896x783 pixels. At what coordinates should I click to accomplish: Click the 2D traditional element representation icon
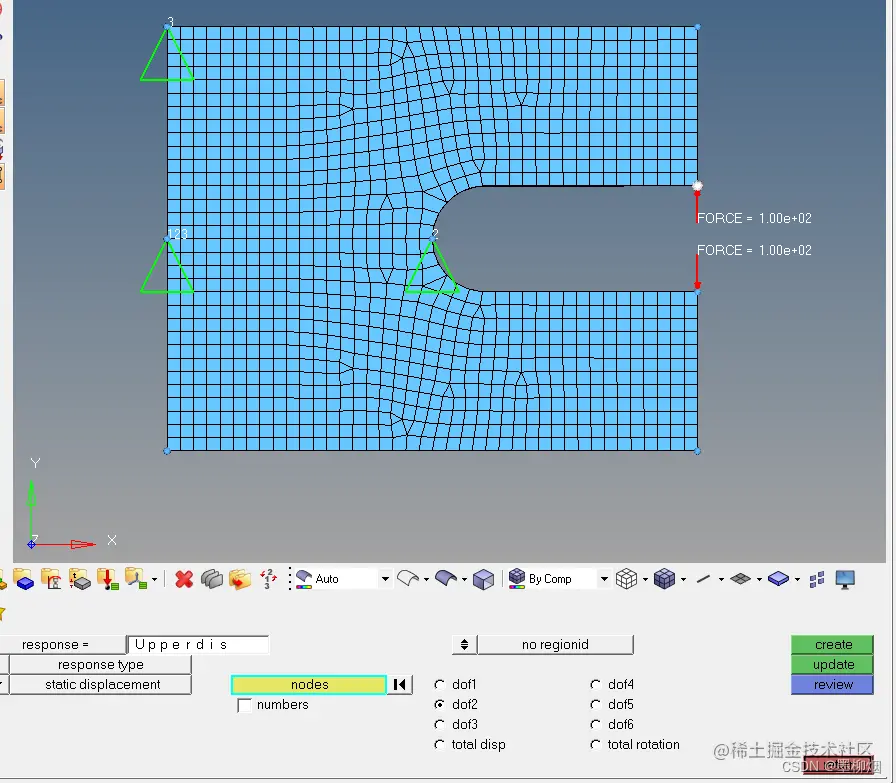pos(741,579)
